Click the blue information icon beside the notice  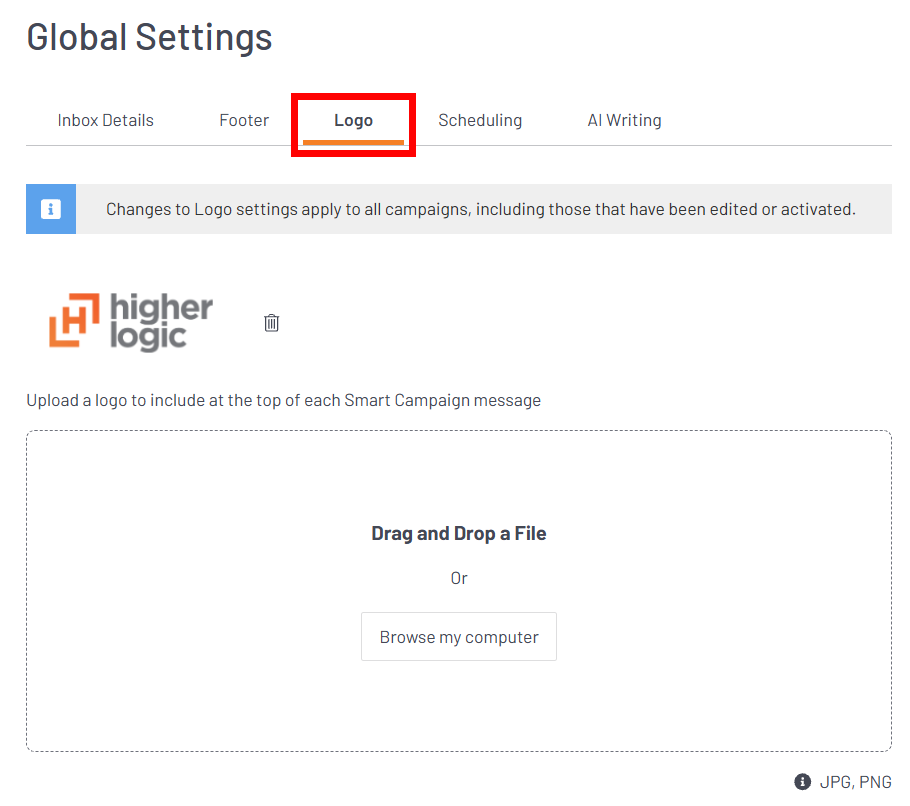(50, 209)
